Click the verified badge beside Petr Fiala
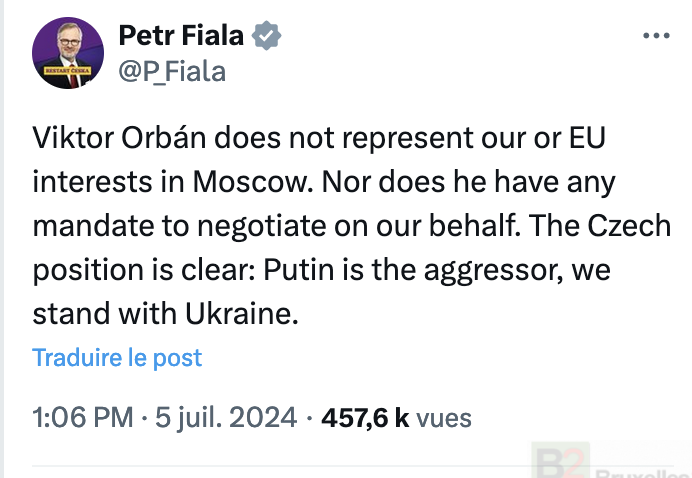The image size is (692, 478). (267, 35)
